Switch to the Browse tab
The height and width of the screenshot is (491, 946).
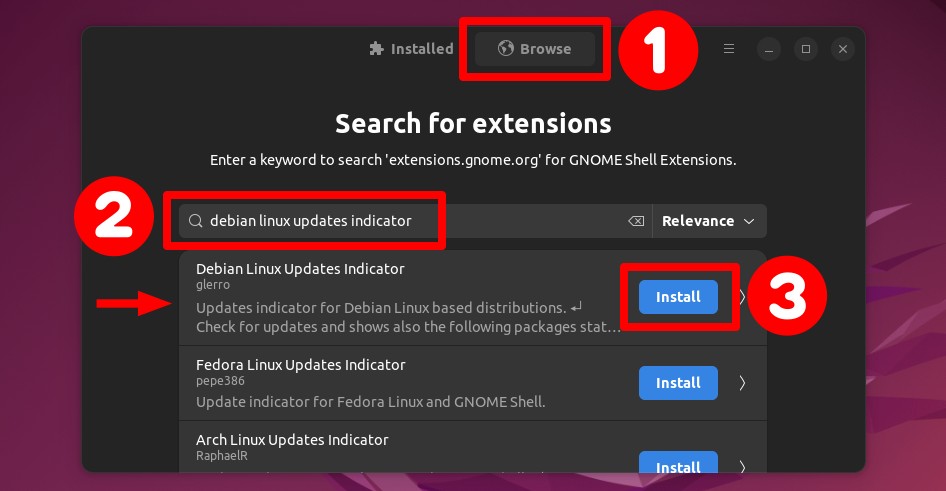pyautogui.click(x=535, y=49)
